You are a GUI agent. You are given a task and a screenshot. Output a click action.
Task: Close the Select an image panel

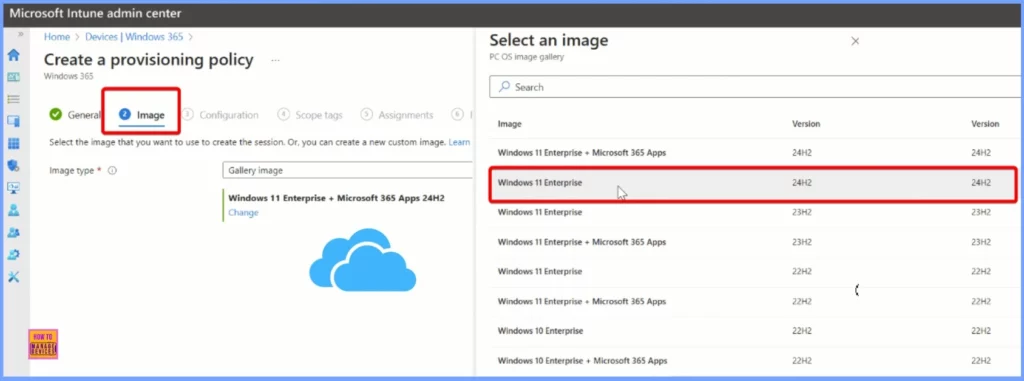(855, 41)
